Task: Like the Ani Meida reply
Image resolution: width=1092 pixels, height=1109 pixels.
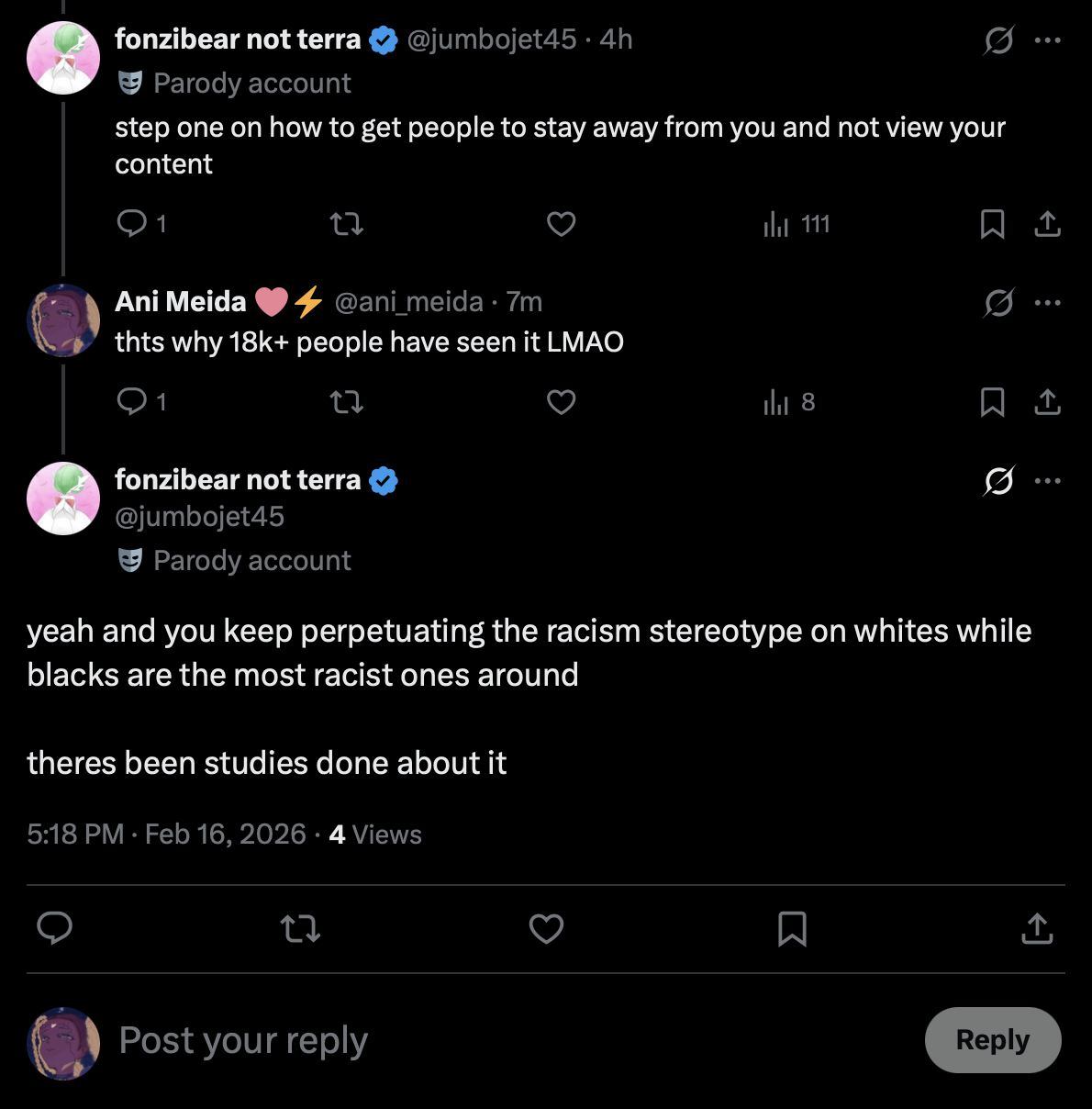Action: (x=561, y=402)
